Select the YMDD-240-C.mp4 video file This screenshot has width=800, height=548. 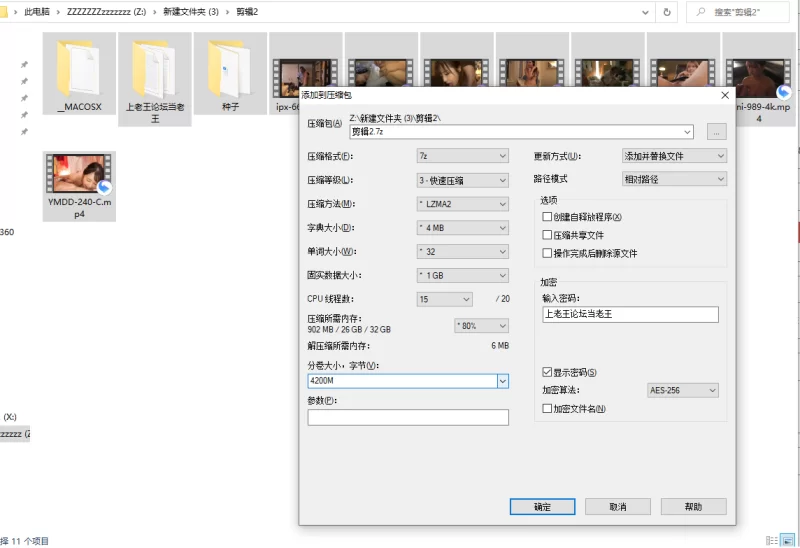click(x=79, y=186)
